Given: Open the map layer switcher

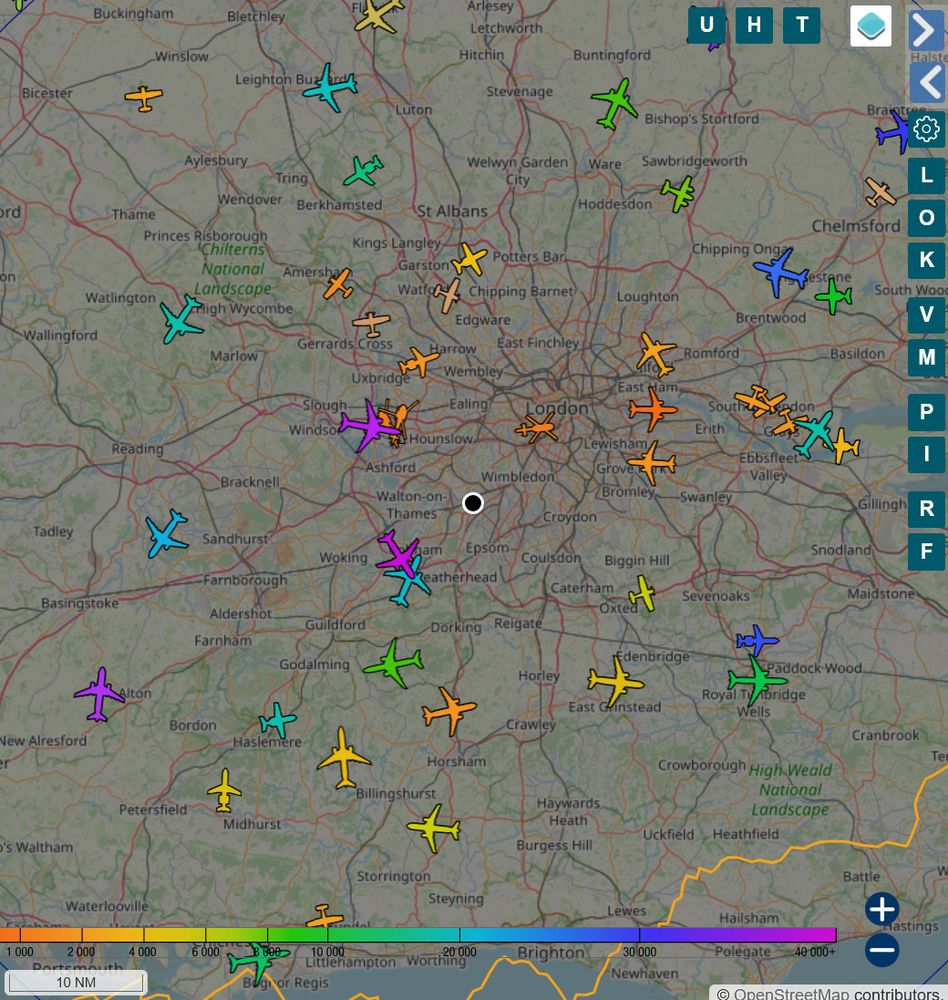Looking at the screenshot, I should 871,26.
